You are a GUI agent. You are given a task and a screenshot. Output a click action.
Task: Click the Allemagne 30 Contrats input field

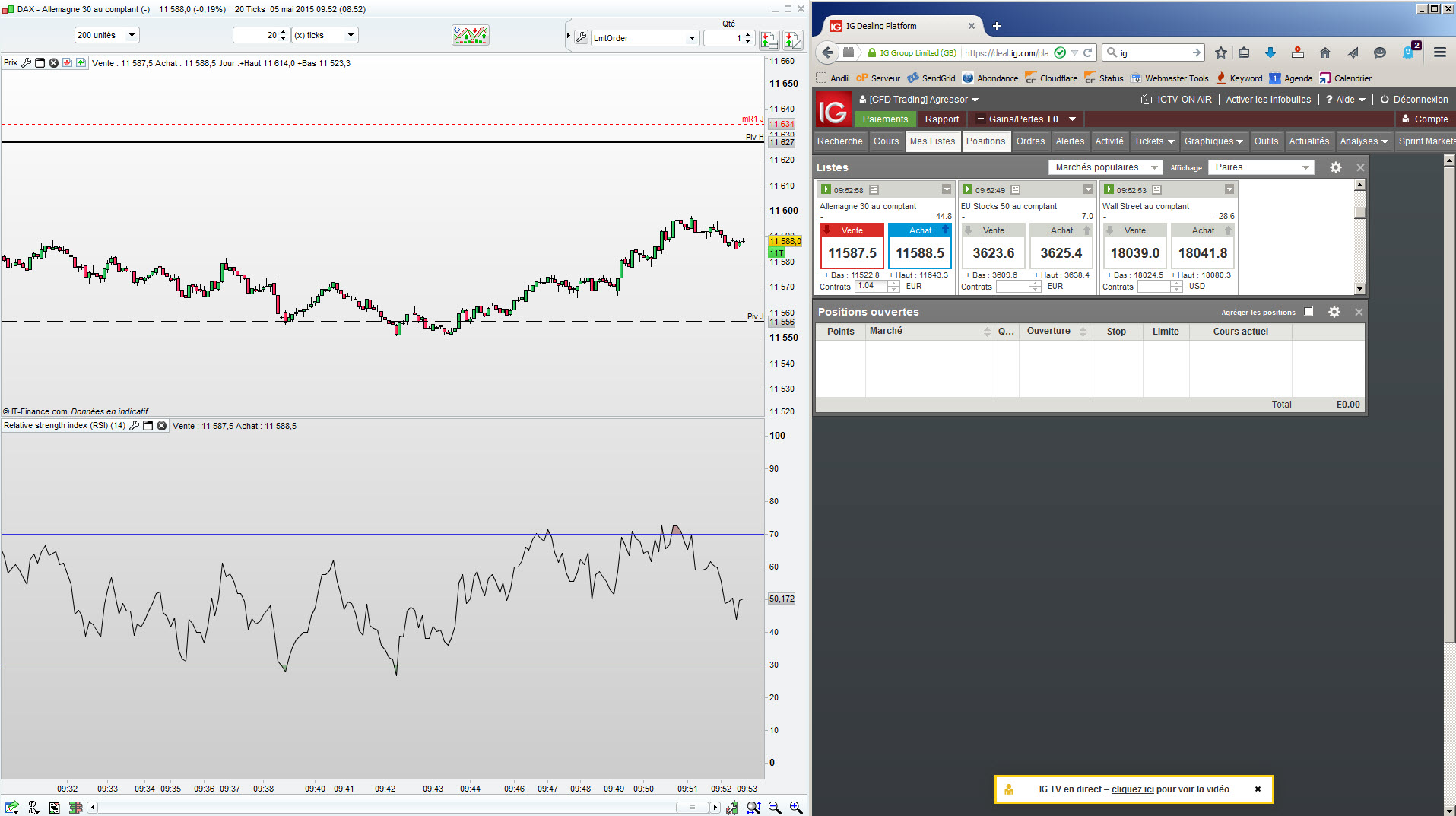(x=871, y=286)
